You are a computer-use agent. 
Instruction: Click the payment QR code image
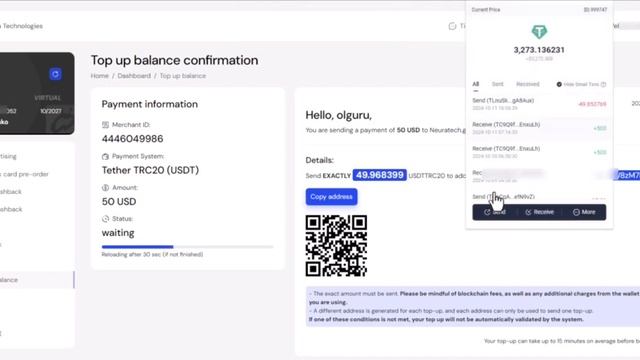point(336,246)
